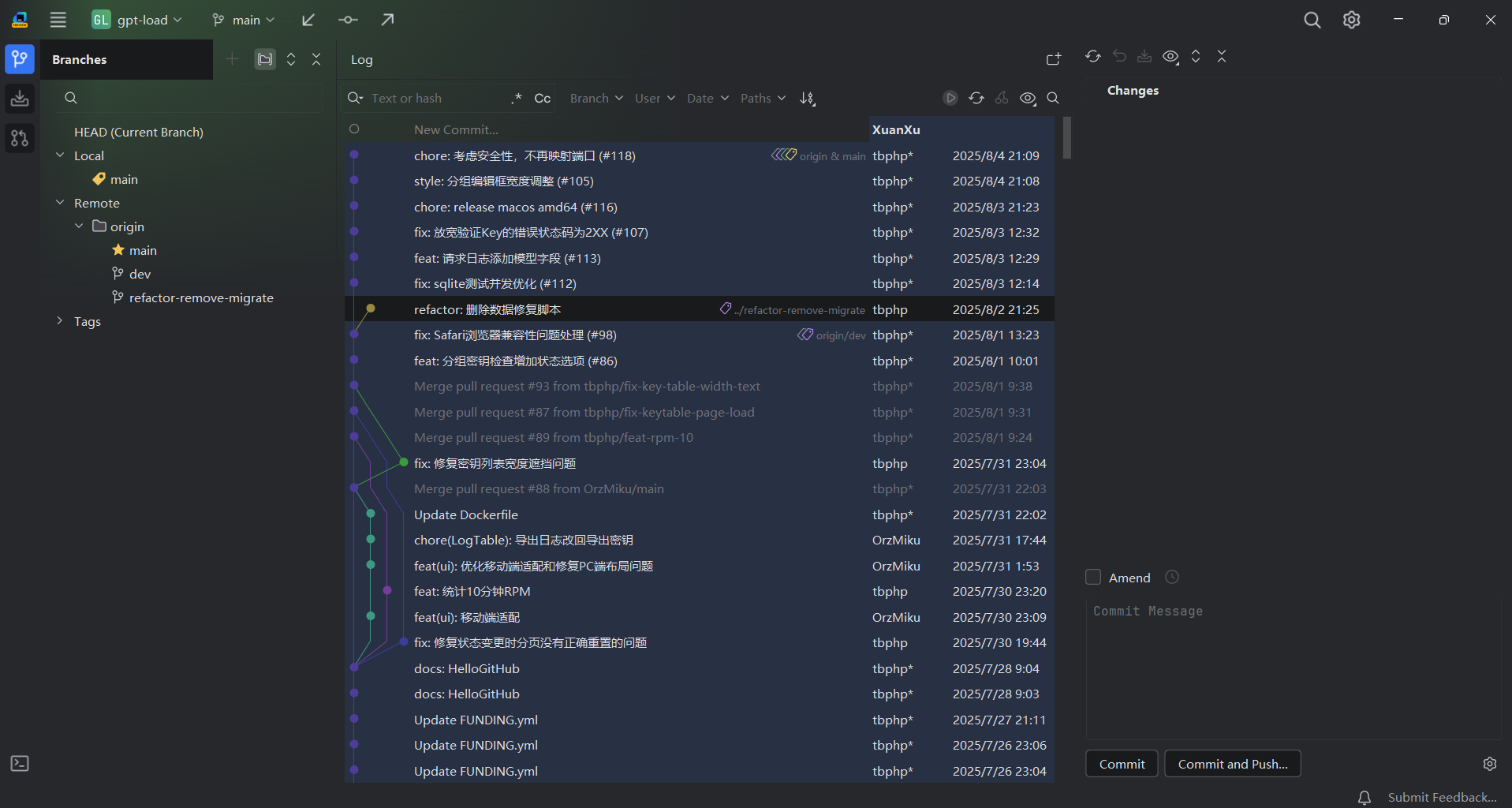Screen dimensions: 1512x808
Task: Refresh the git log
Action: coord(976,98)
